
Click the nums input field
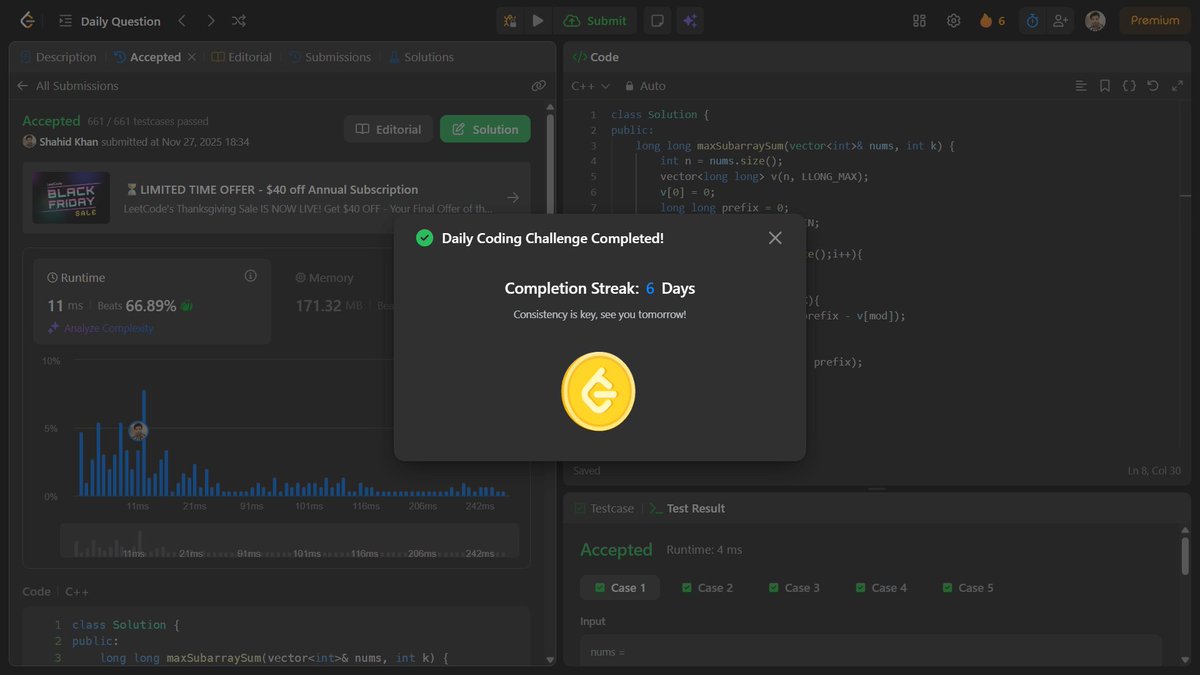(871, 651)
